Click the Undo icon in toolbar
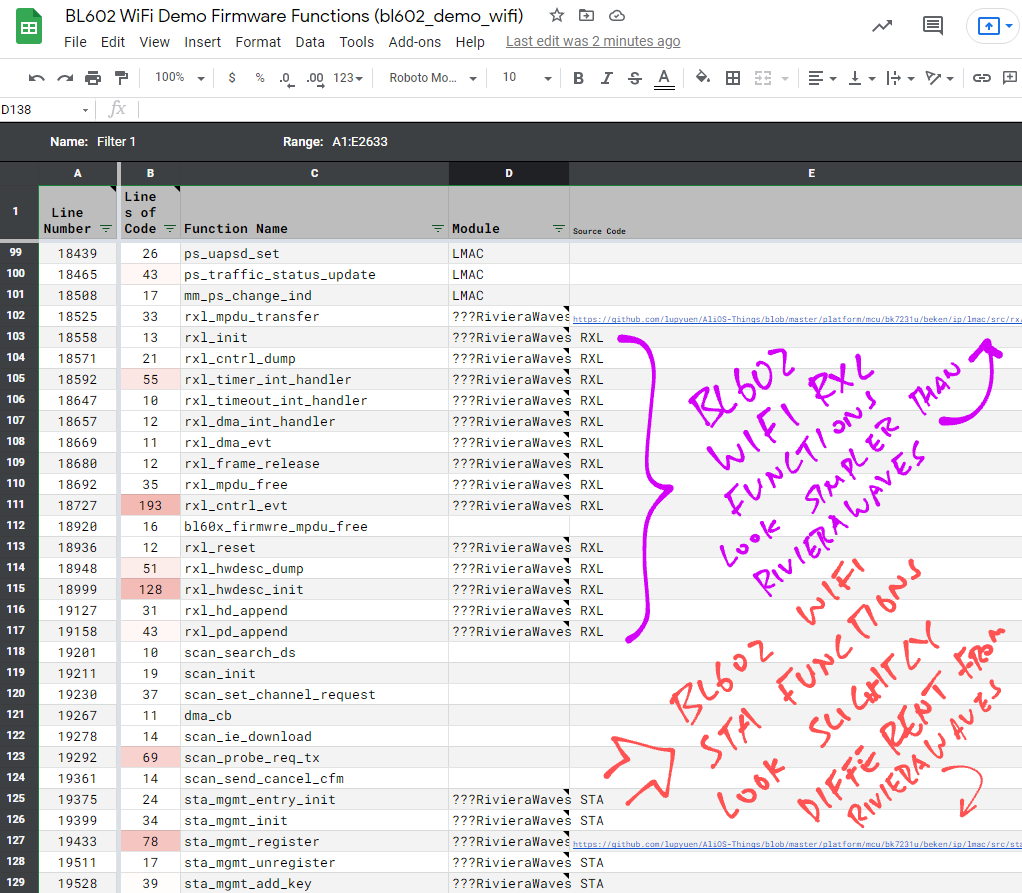Viewport: 1022px width, 893px height. [37, 78]
